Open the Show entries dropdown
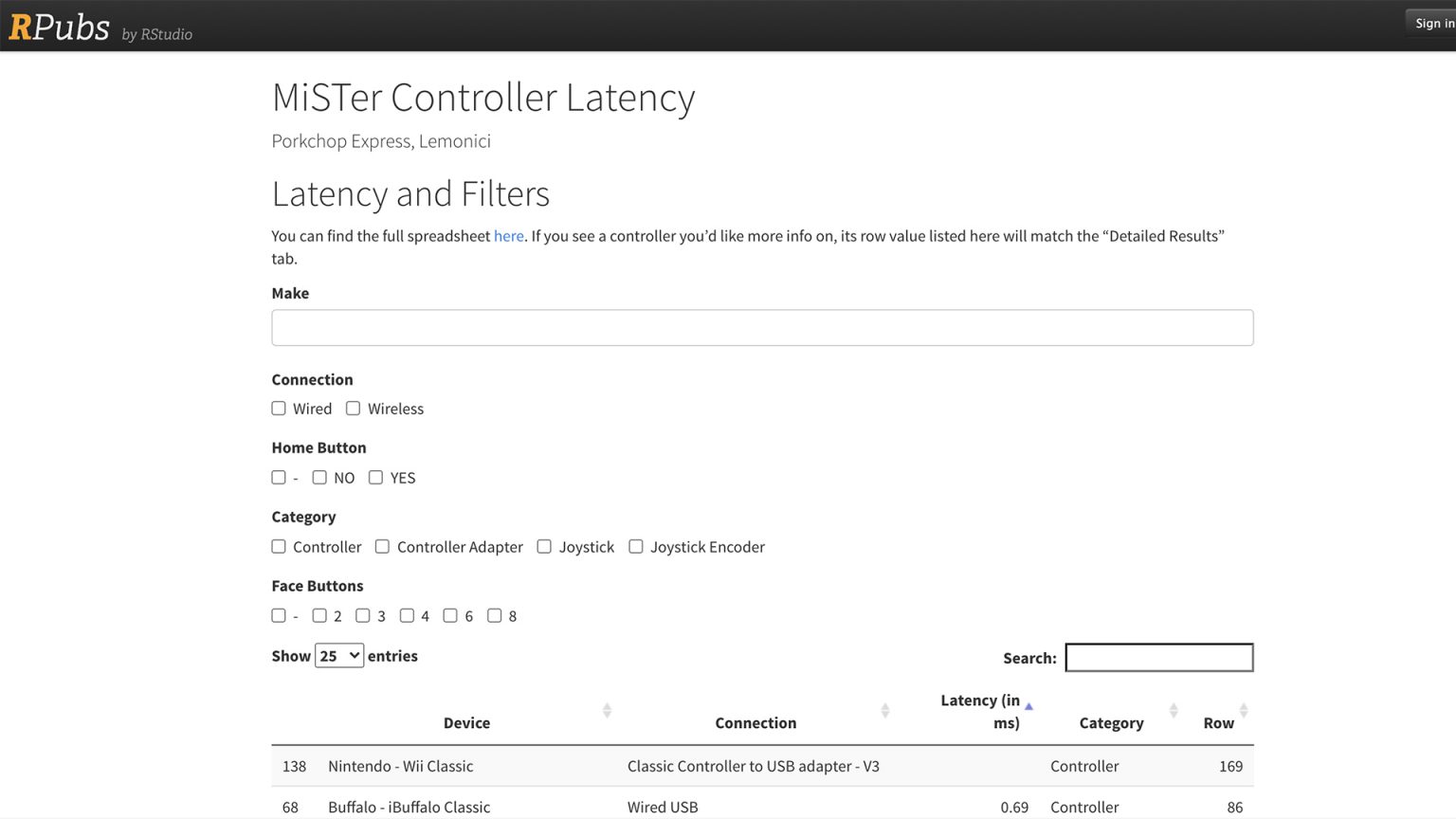The image size is (1456, 819). [338, 655]
